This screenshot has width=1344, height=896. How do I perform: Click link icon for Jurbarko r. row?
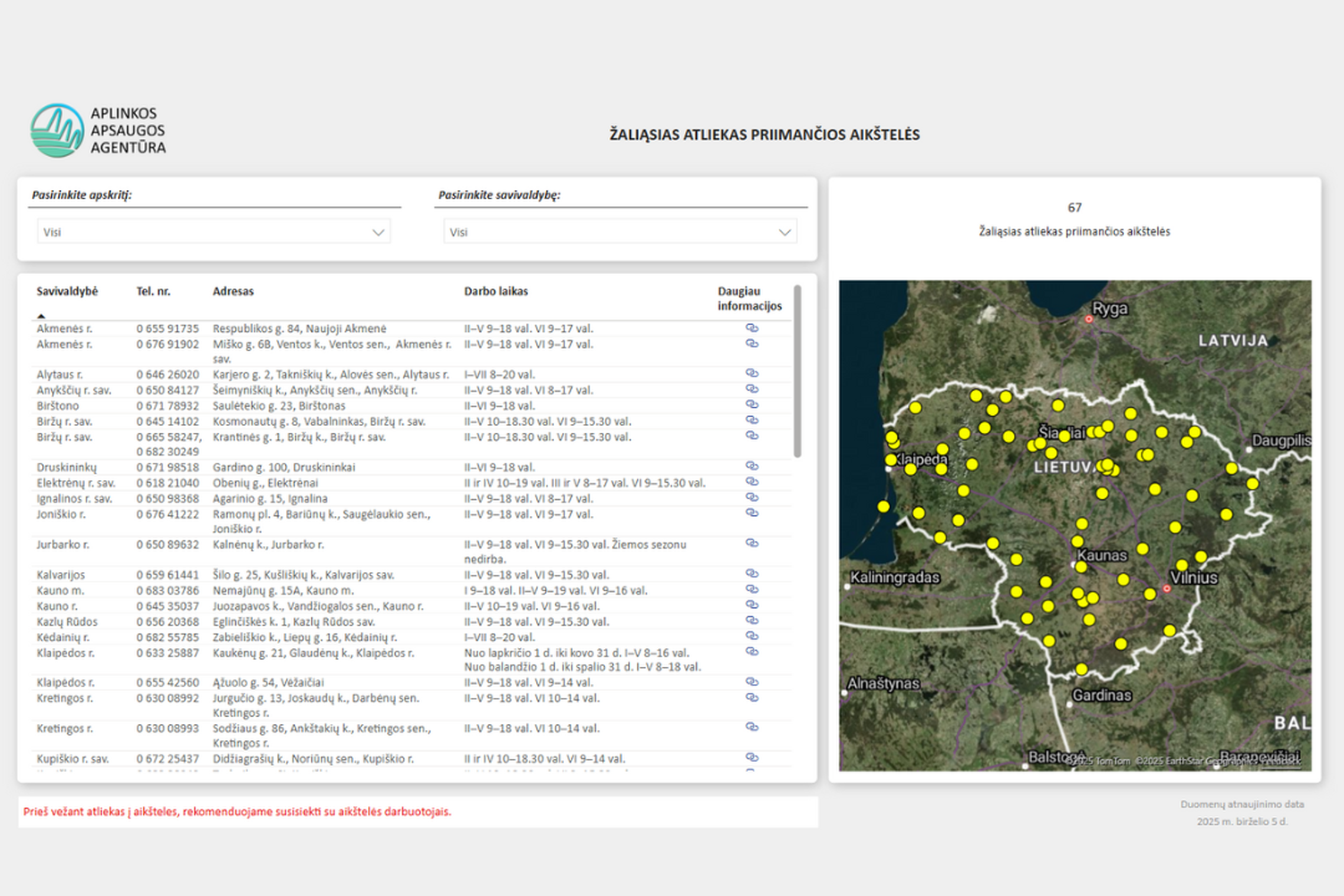752,543
